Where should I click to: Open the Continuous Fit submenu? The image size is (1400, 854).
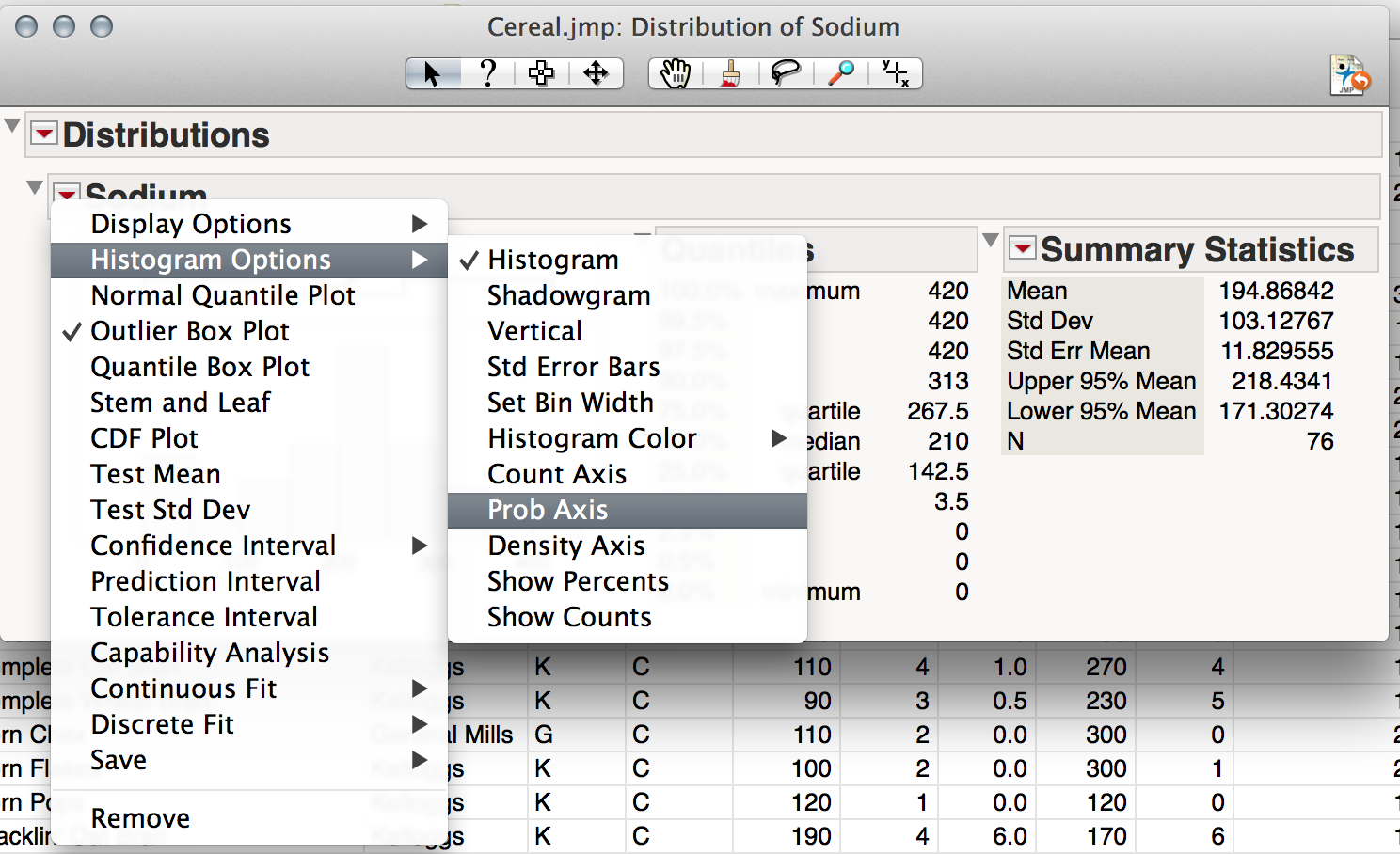[183, 688]
